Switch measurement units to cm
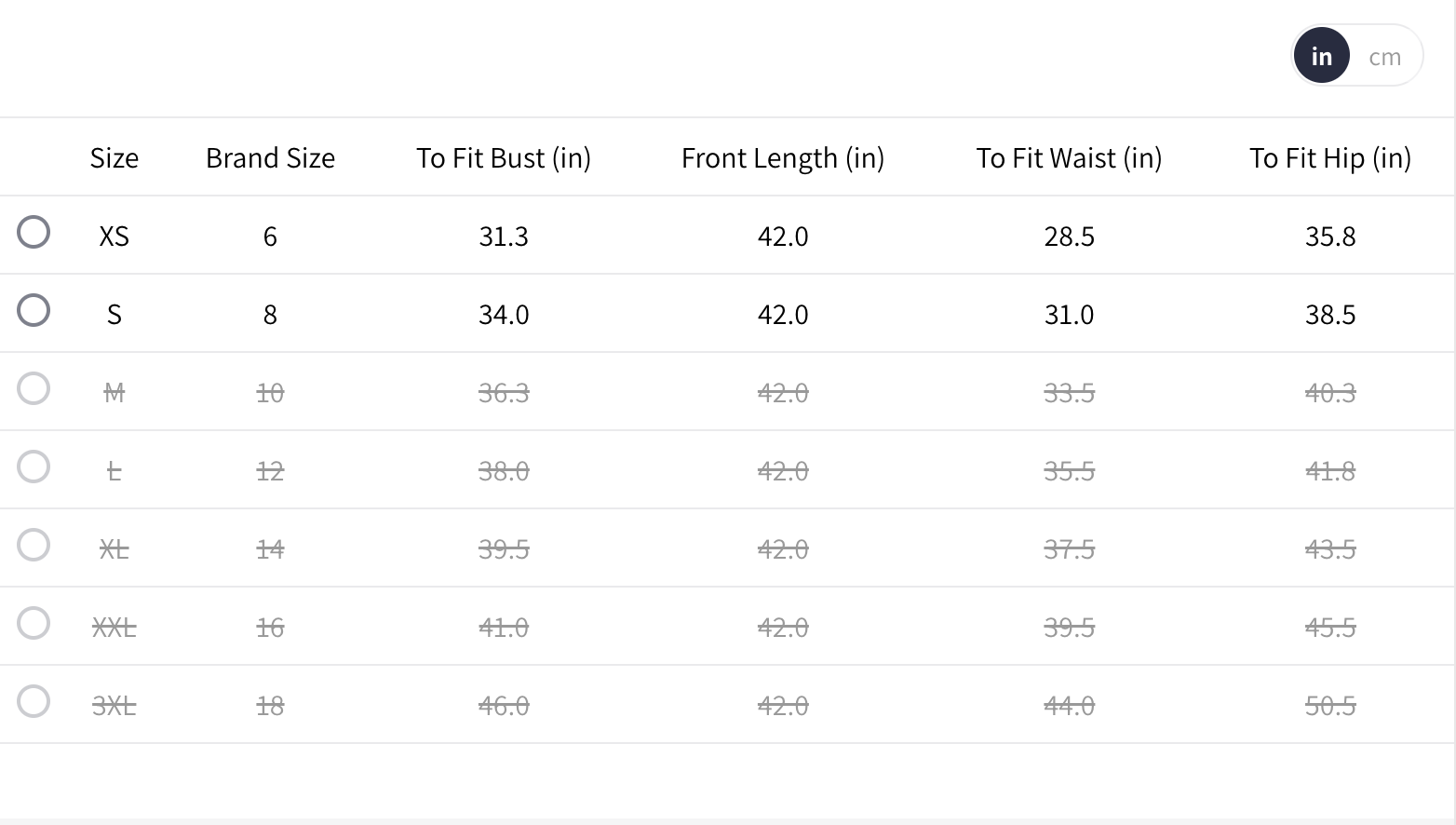This screenshot has width=1456, height=825. (1384, 57)
